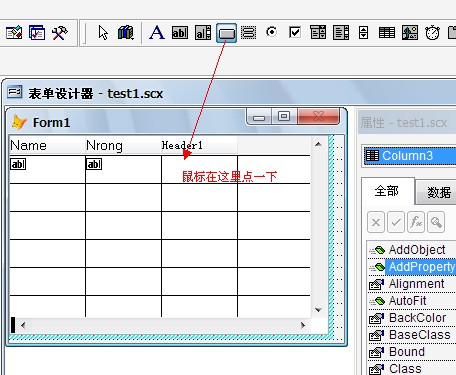456x375 pixels.
Task: Switch to the 全部 tab
Action: tap(387, 191)
